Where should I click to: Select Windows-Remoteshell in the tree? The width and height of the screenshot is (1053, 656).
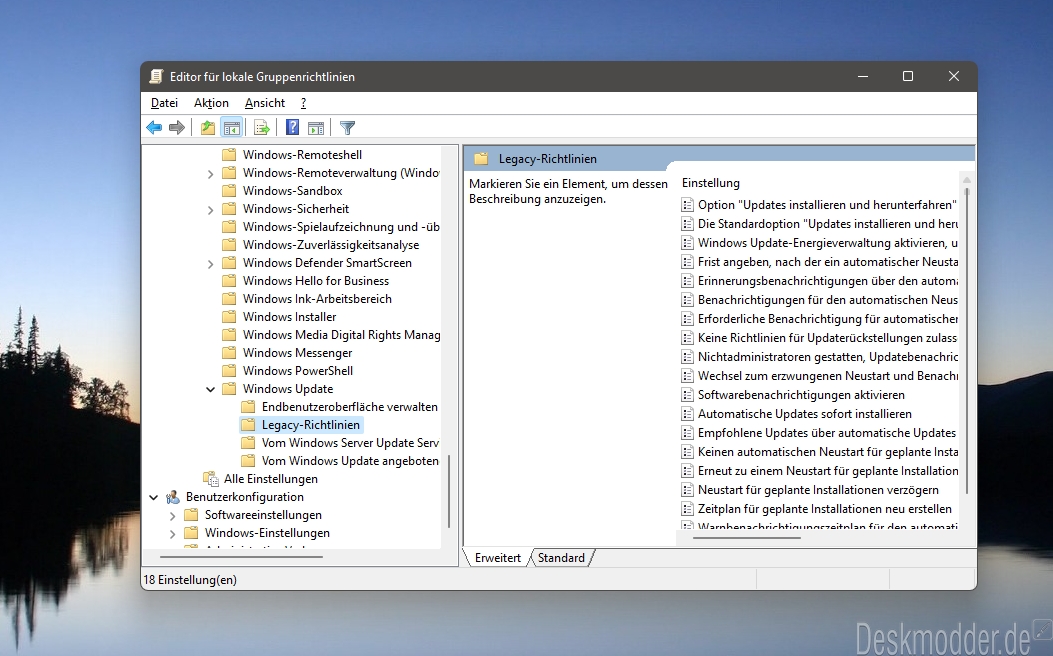click(302, 154)
